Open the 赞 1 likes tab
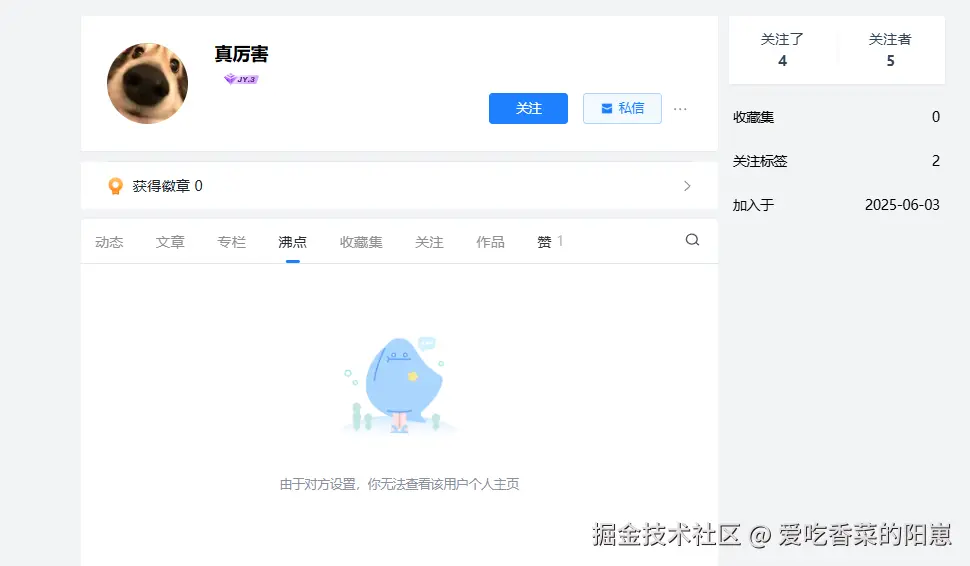This screenshot has width=970, height=566. coord(550,242)
